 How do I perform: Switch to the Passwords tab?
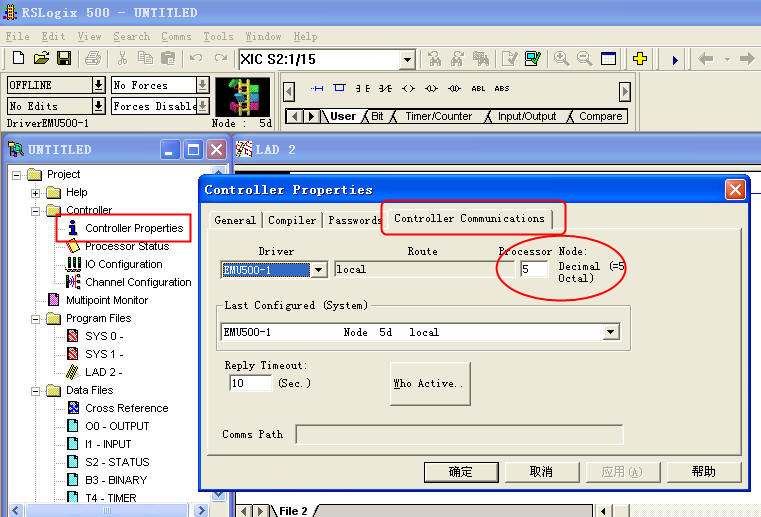(x=354, y=220)
